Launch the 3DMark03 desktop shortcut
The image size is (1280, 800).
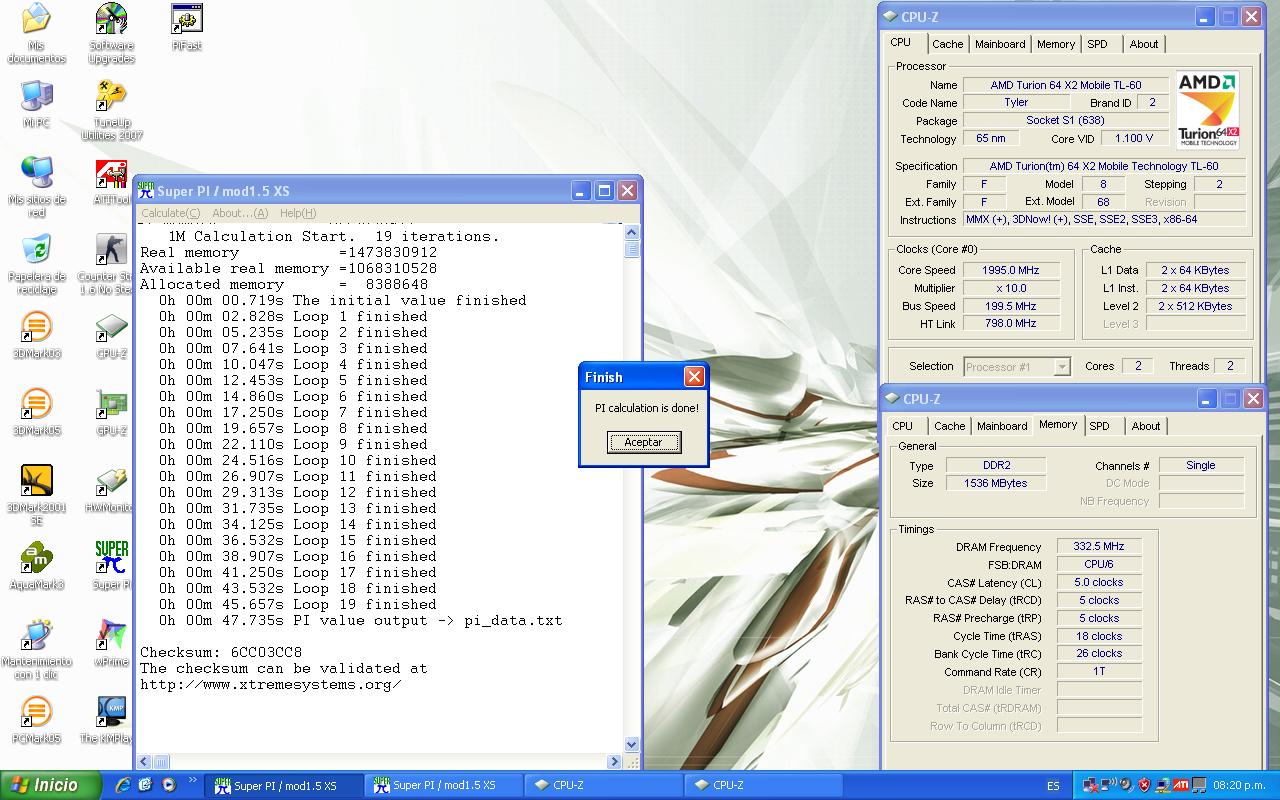[x=36, y=335]
